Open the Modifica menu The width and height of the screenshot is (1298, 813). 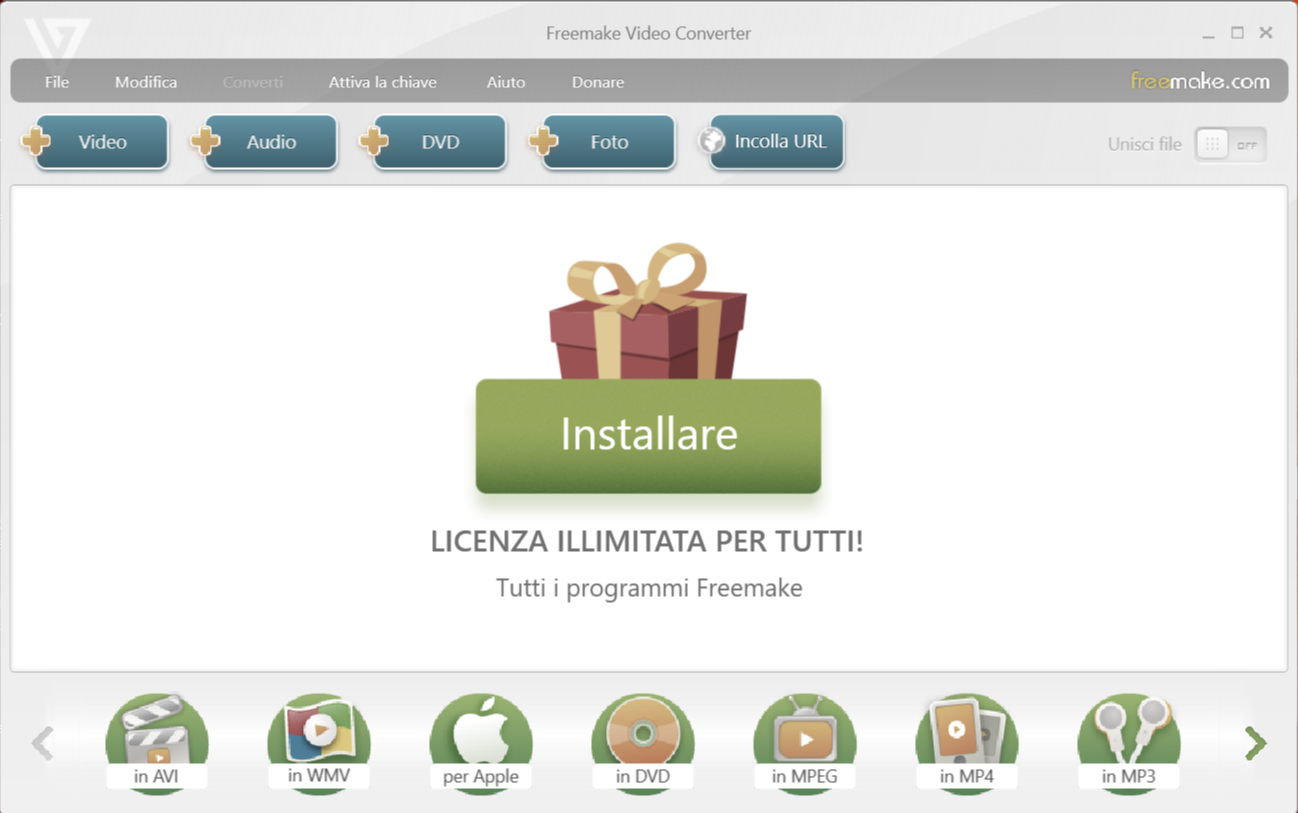(x=146, y=82)
